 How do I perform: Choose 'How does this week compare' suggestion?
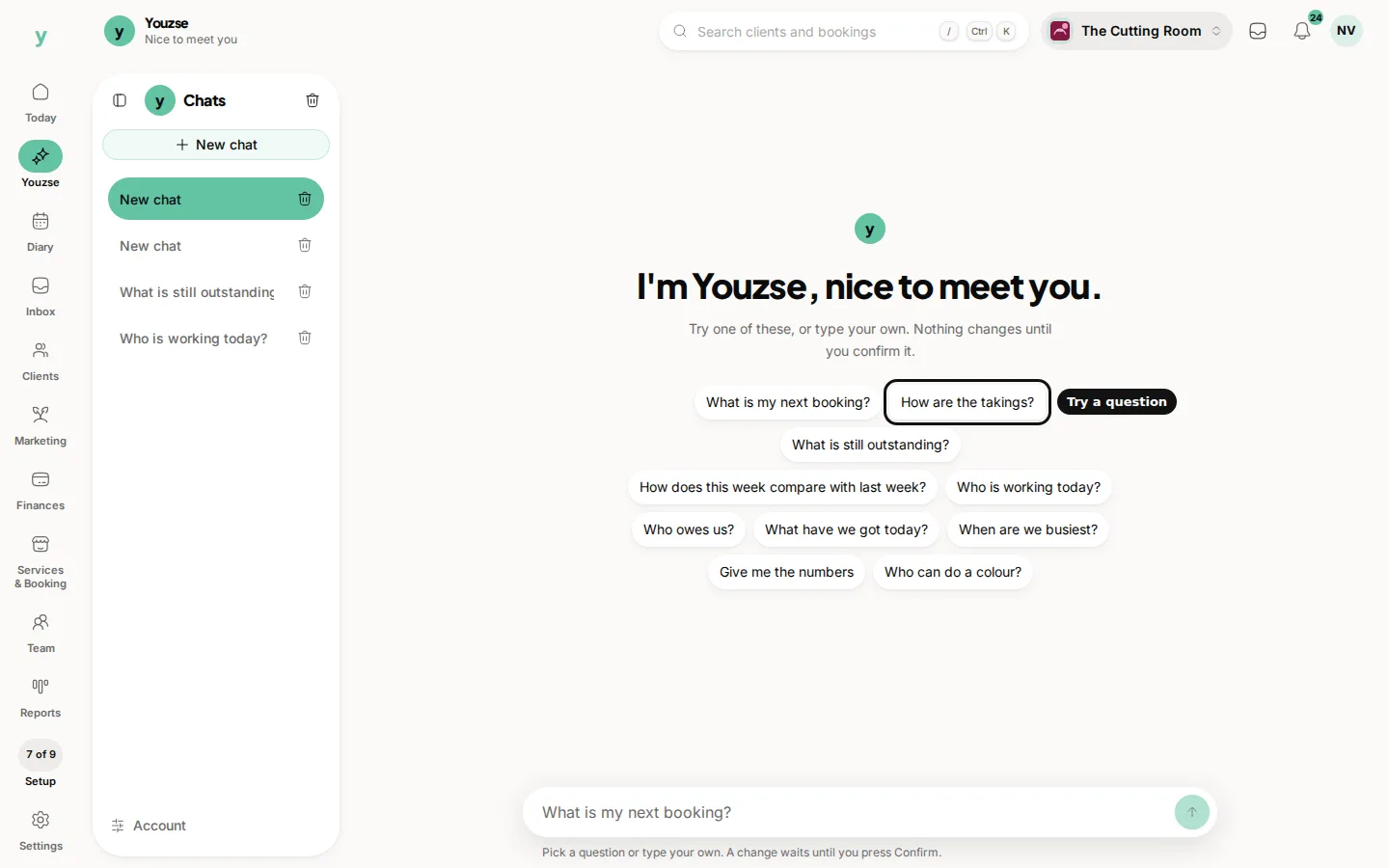(782, 487)
